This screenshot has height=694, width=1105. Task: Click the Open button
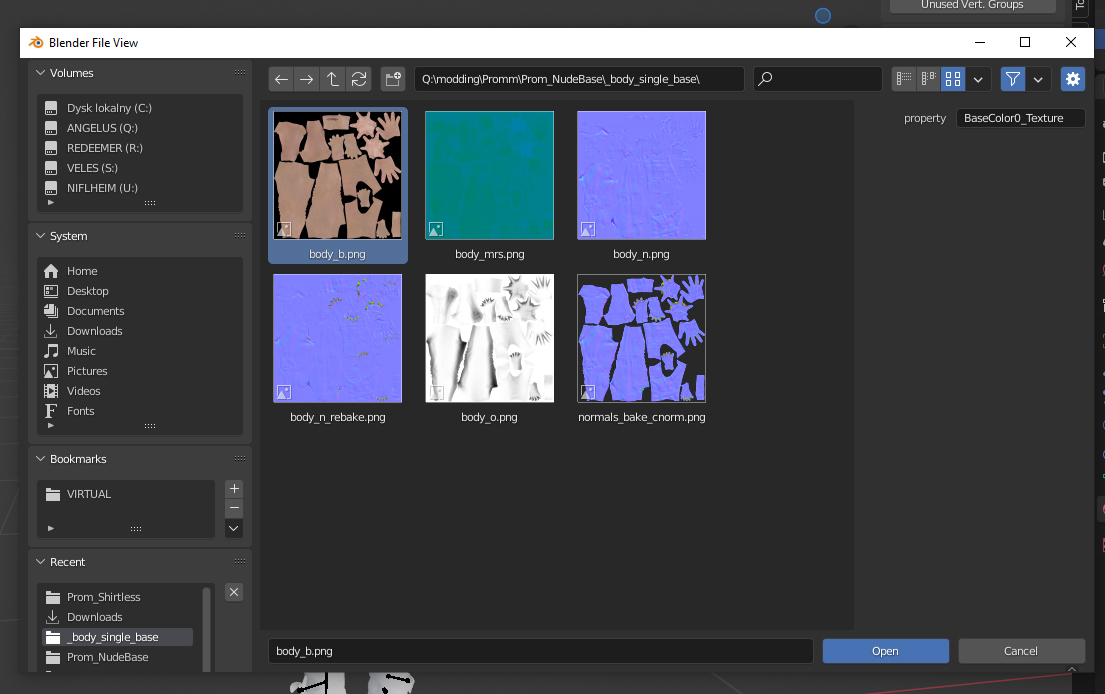click(885, 651)
